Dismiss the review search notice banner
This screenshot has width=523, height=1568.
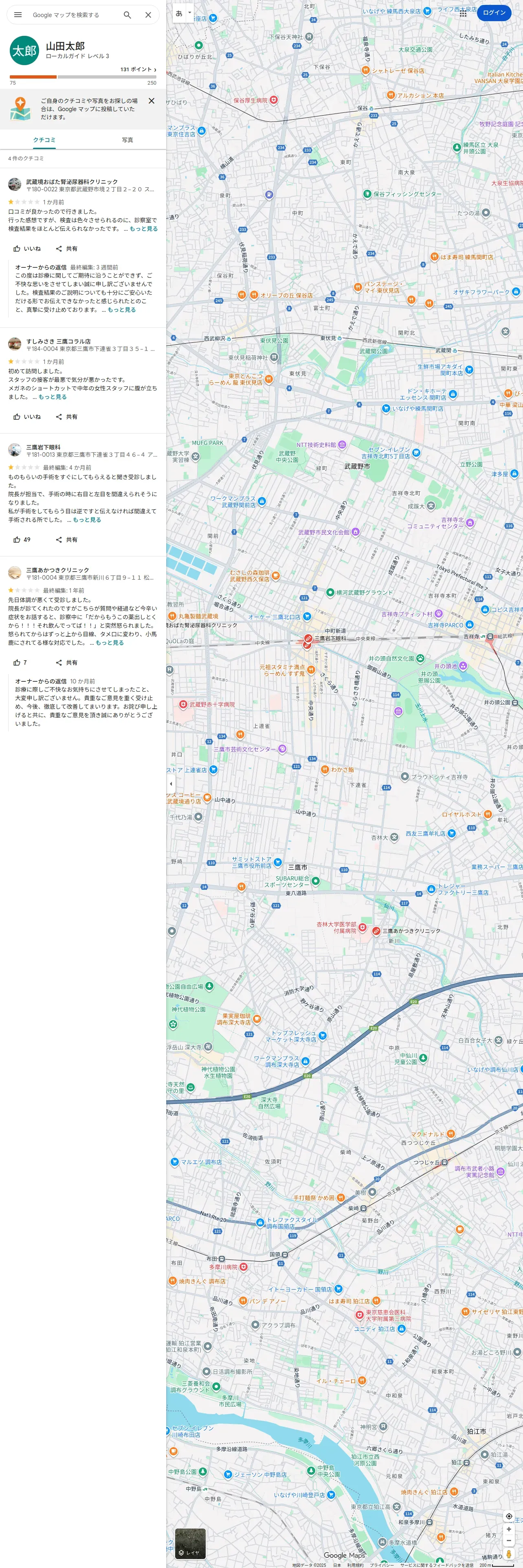tap(152, 101)
